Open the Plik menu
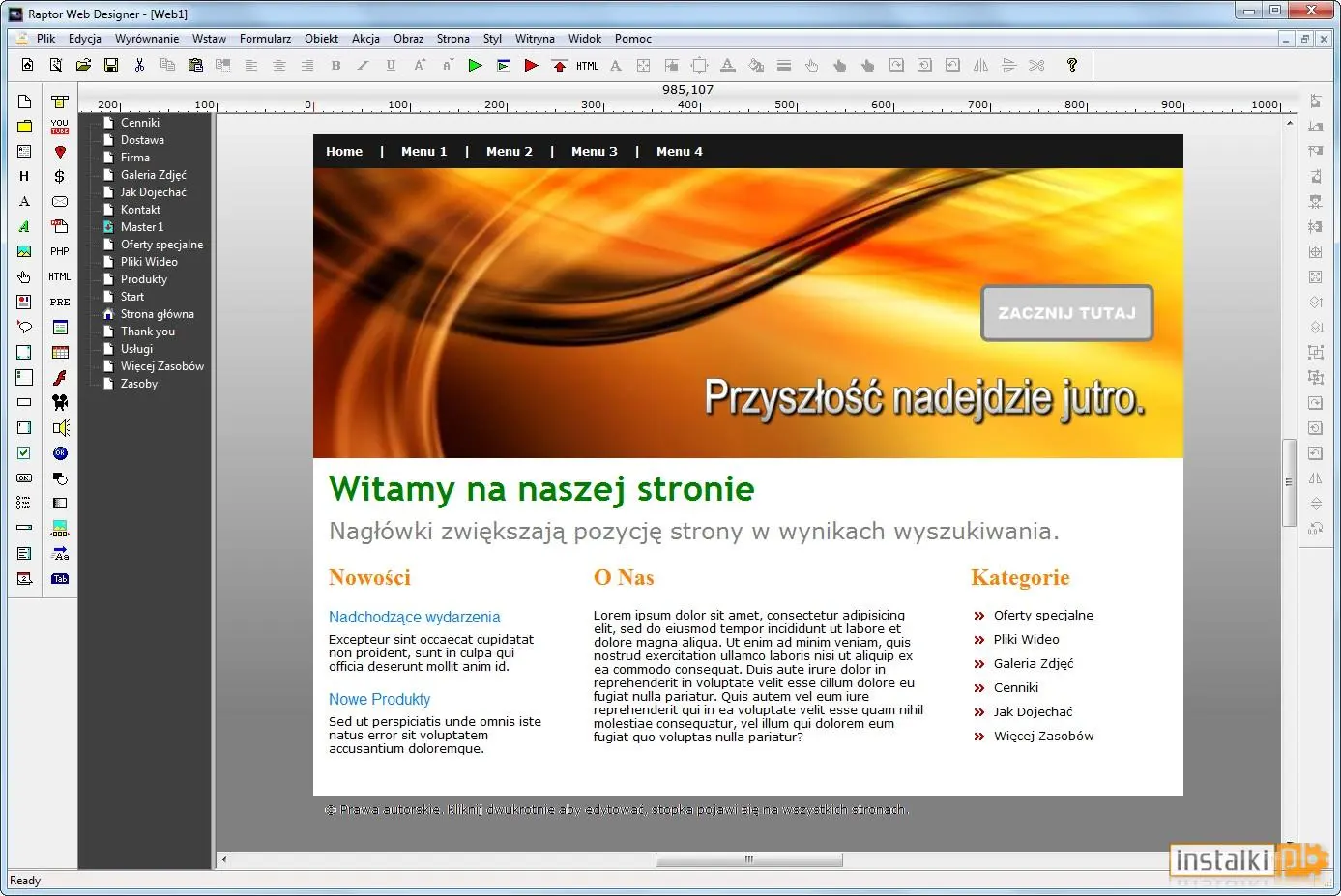This screenshot has height=896, width=1341. pyautogui.click(x=46, y=39)
